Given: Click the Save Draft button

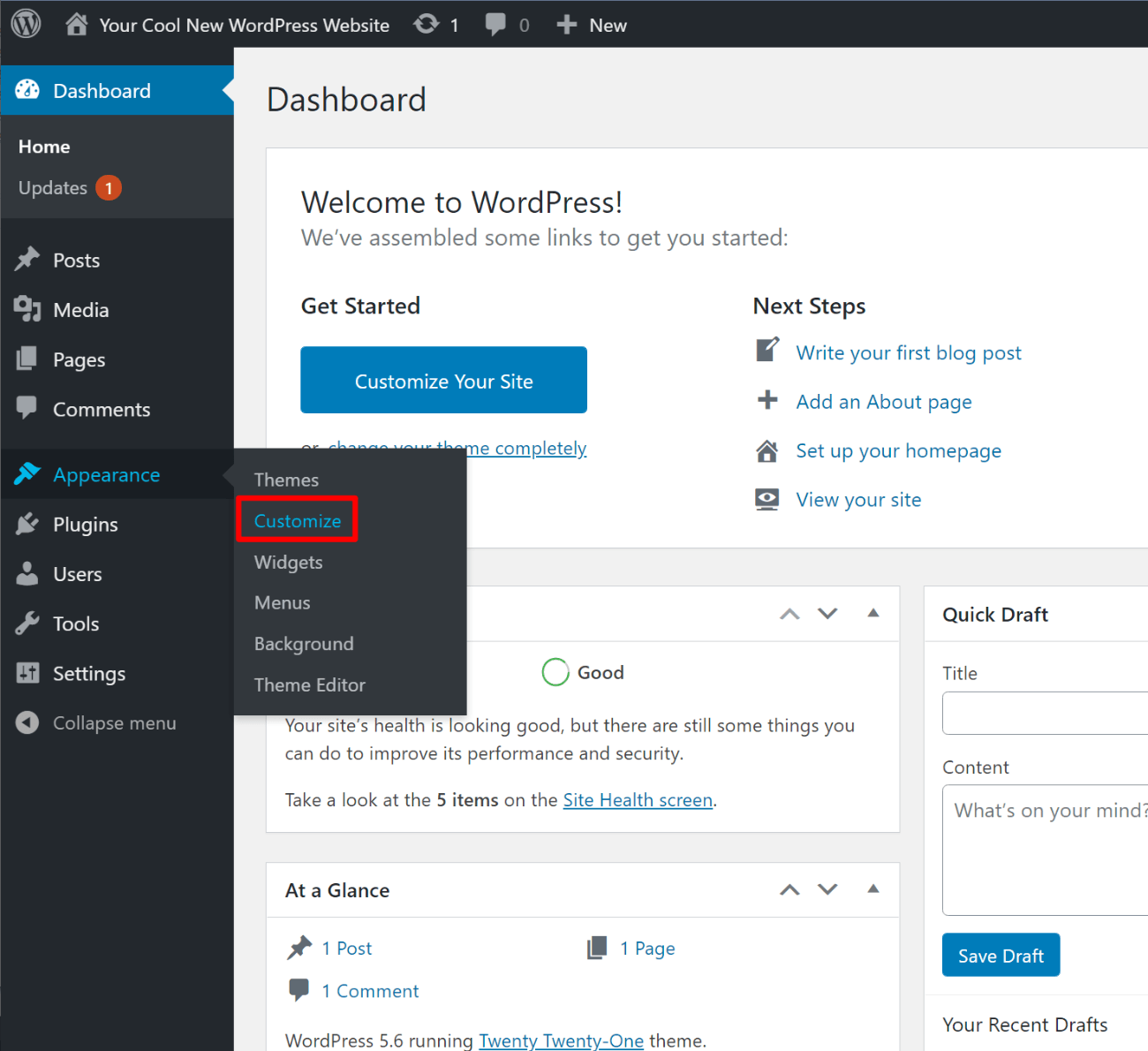Looking at the screenshot, I should pyautogui.click(x=1001, y=955).
